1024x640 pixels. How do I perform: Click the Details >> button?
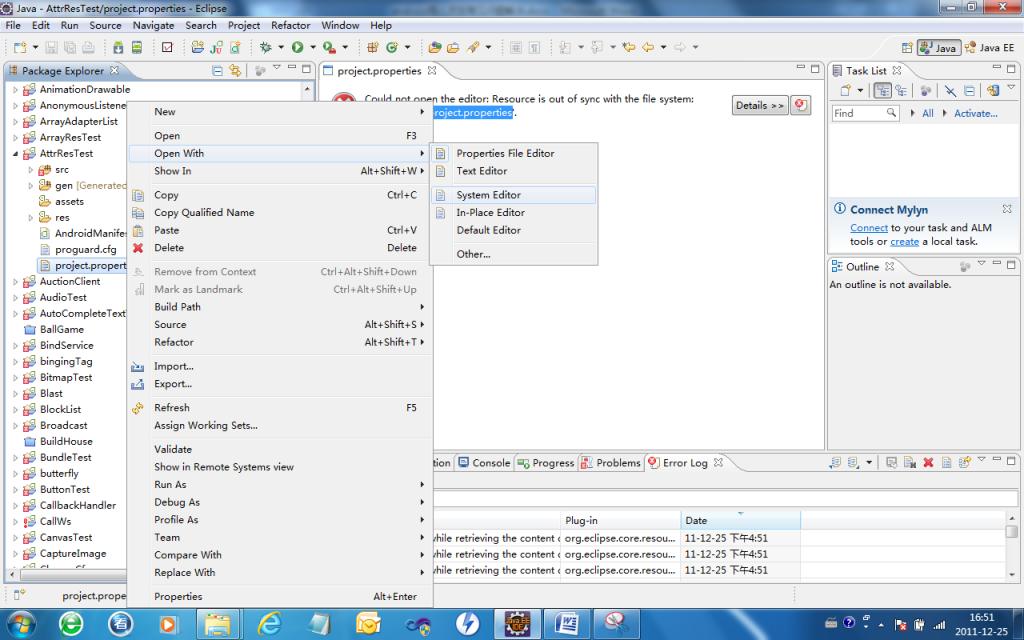point(760,105)
